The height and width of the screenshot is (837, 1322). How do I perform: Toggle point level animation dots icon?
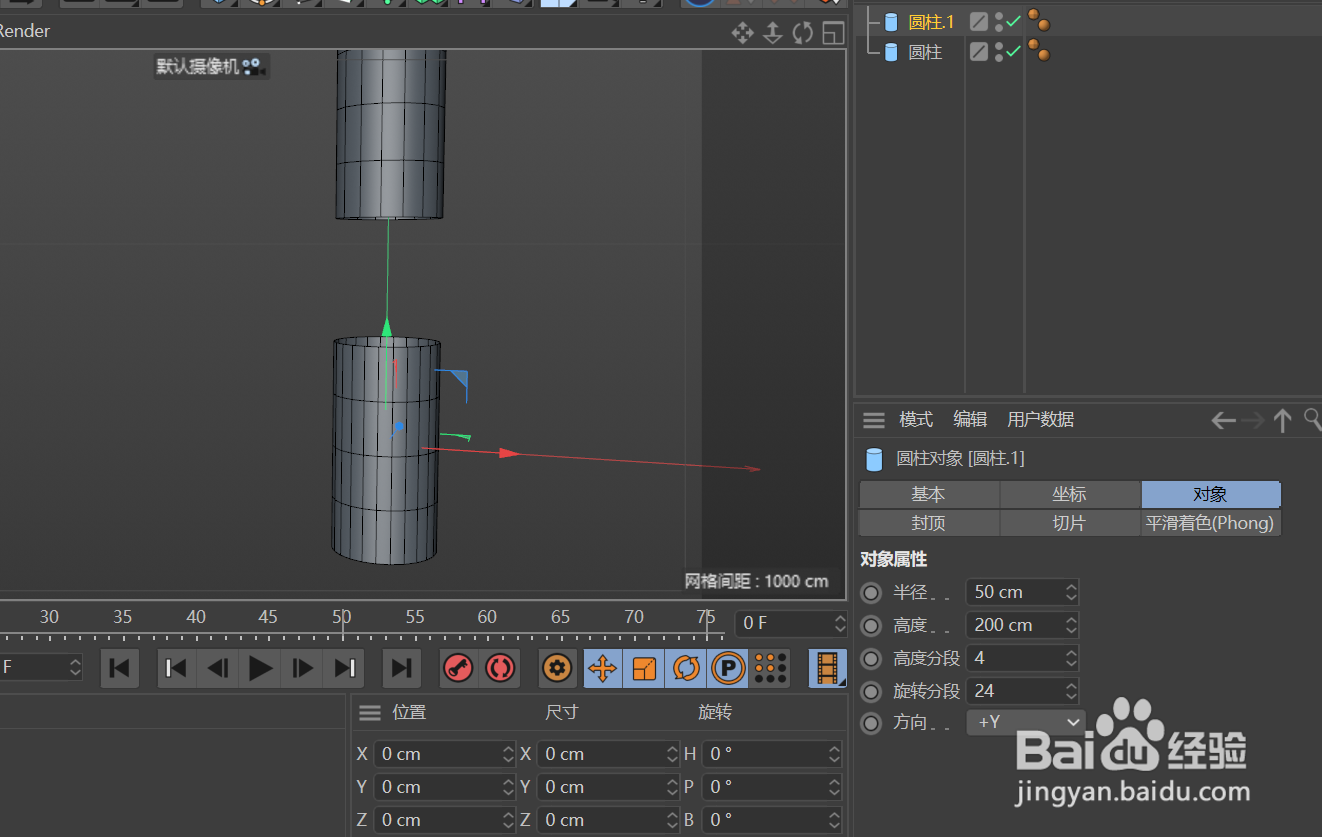click(x=770, y=668)
